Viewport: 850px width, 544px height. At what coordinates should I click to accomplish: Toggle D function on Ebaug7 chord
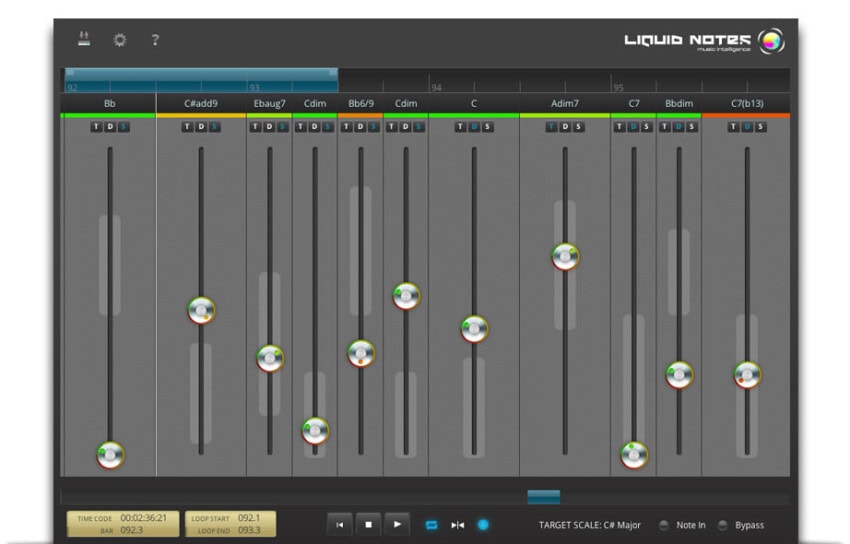(269, 127)
